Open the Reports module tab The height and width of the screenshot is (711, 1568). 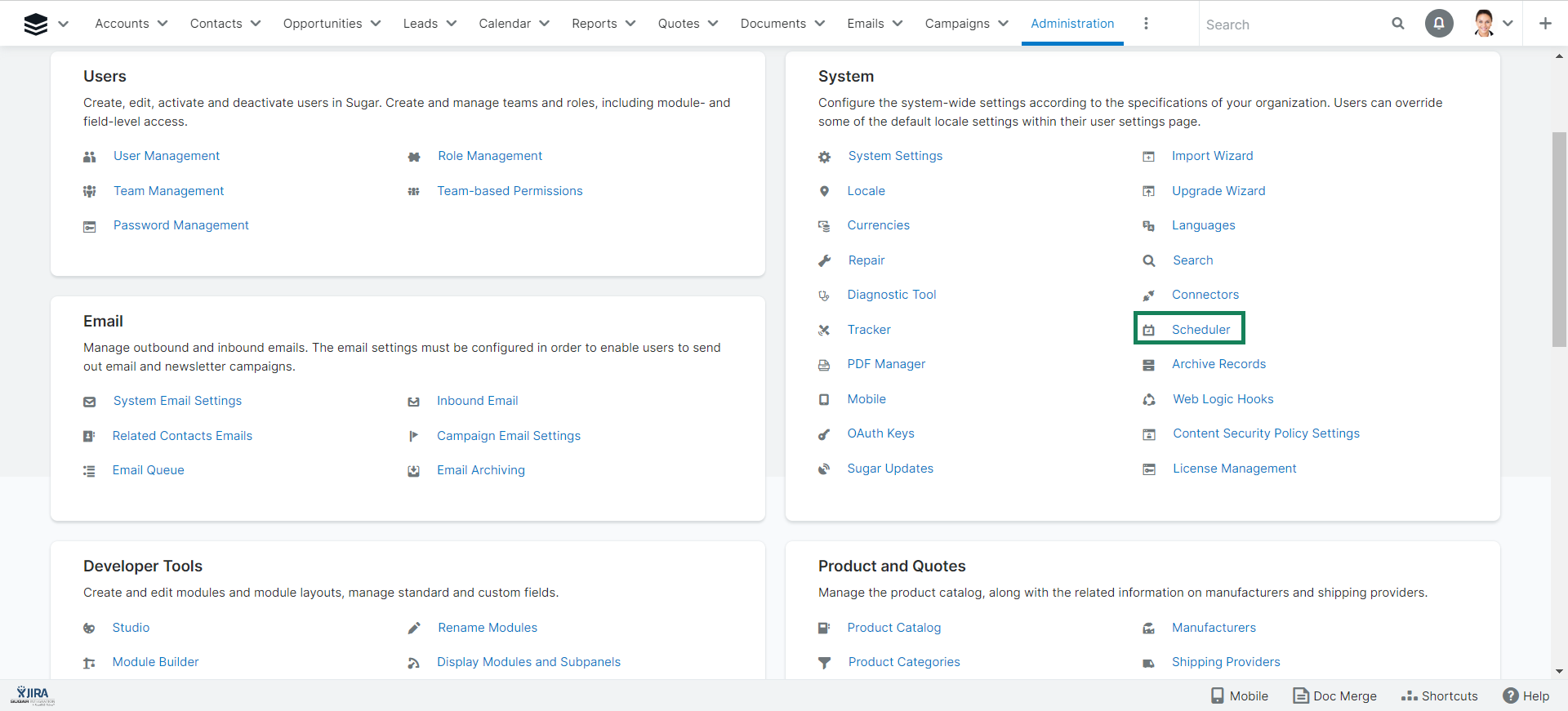pyautogui.click(x=595, y=24)
